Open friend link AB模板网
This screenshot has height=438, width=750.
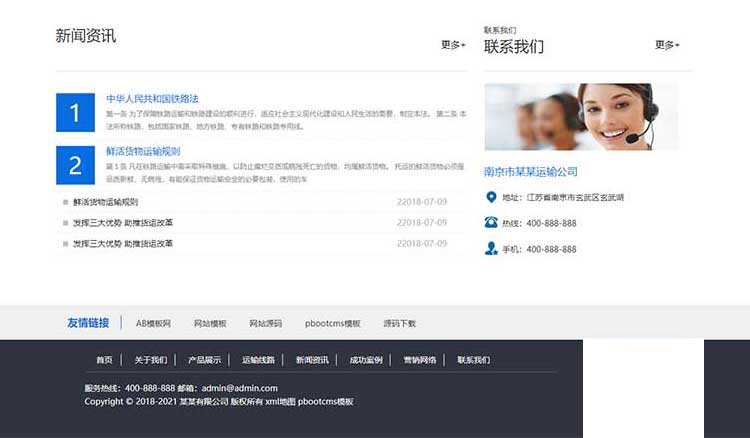click(153, 323)
